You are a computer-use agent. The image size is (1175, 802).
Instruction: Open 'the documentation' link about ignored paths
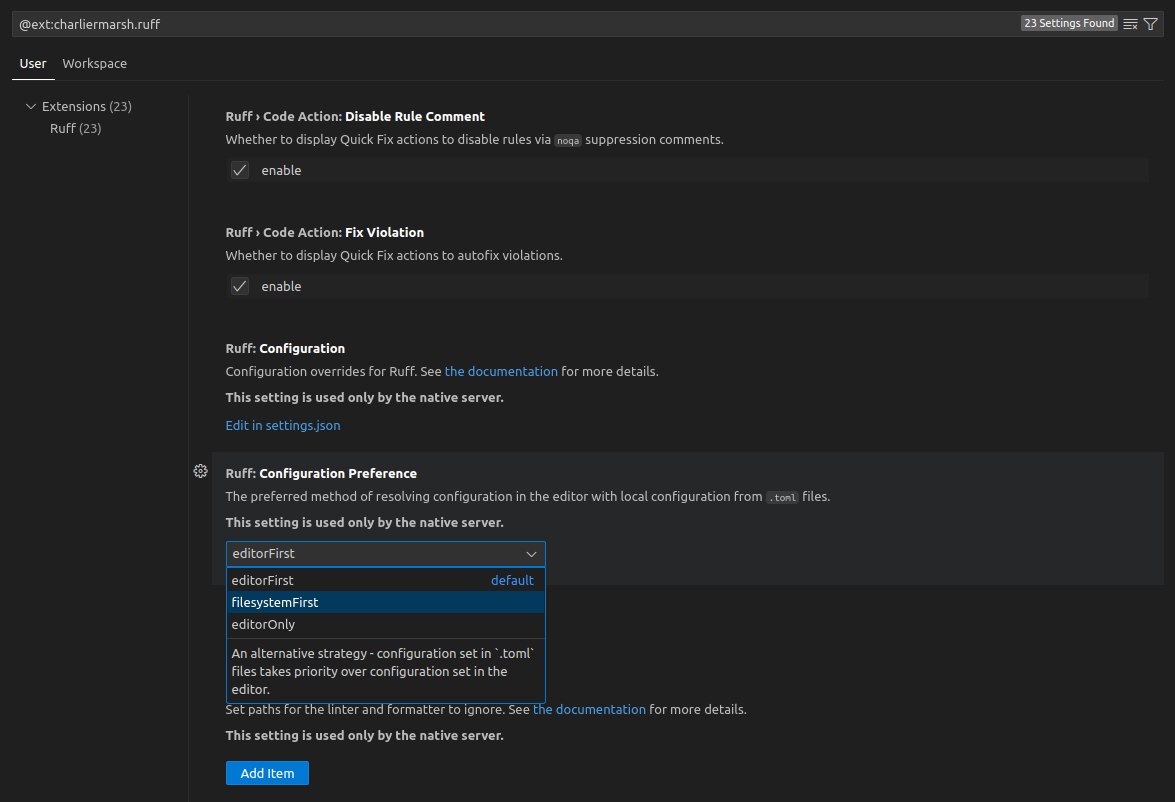point(589,710)
